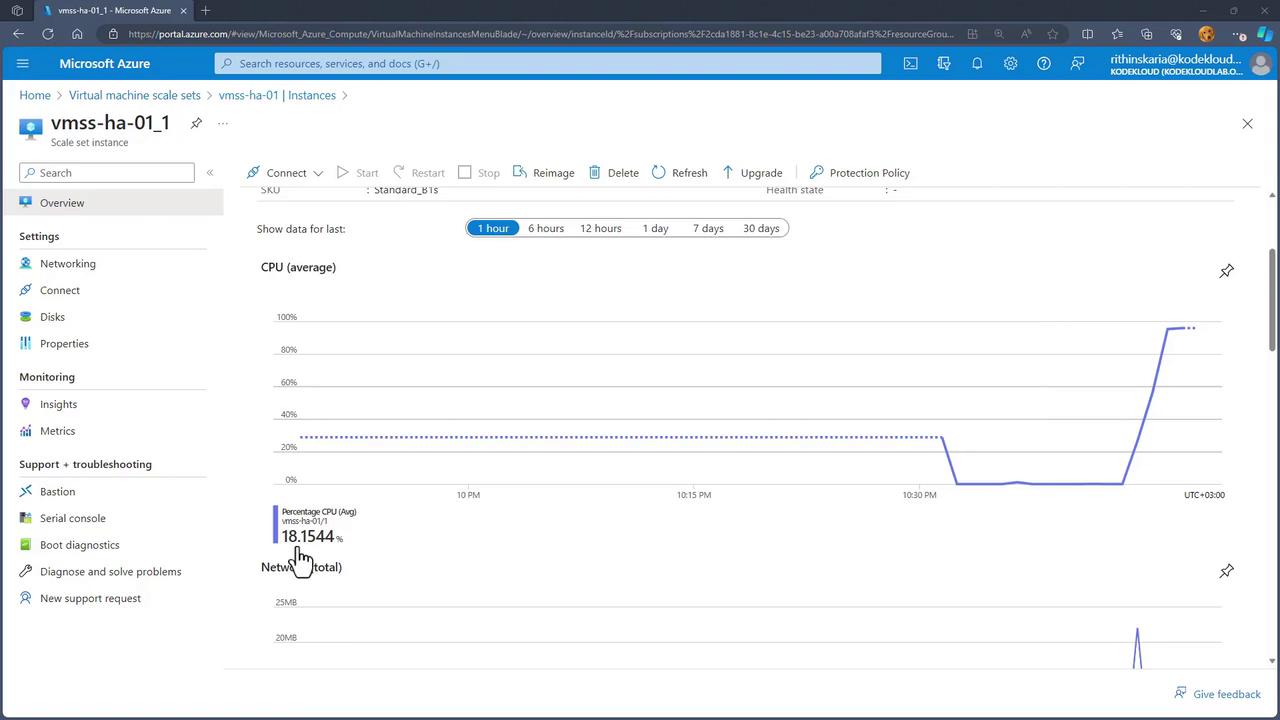The width and height of the screenshot is (1280, 720).
Task: Pin the CPU (average) chart
Action: tap(1226, 271)
